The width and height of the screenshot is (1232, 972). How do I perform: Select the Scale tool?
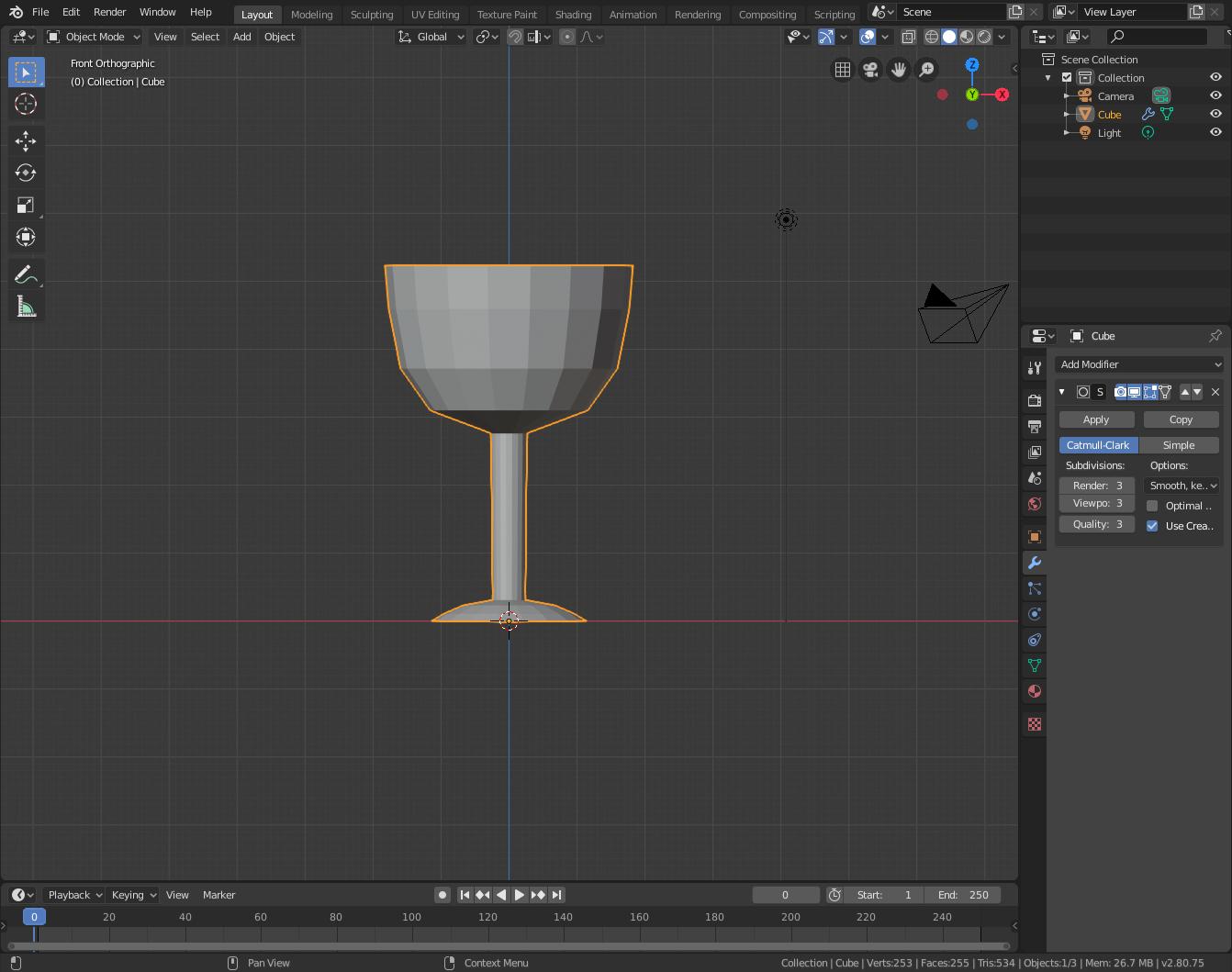[x=26, y=205]
